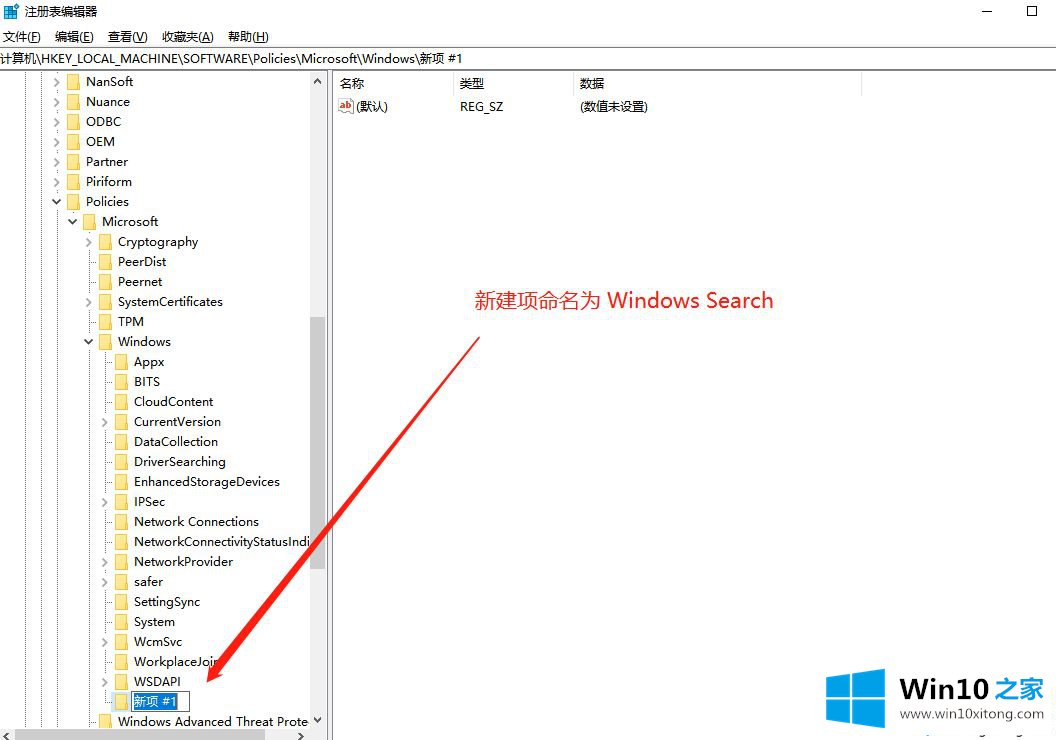This screenshot has width=1056, height=740.
Task: Expand the safer key
Action: point(104,582)
